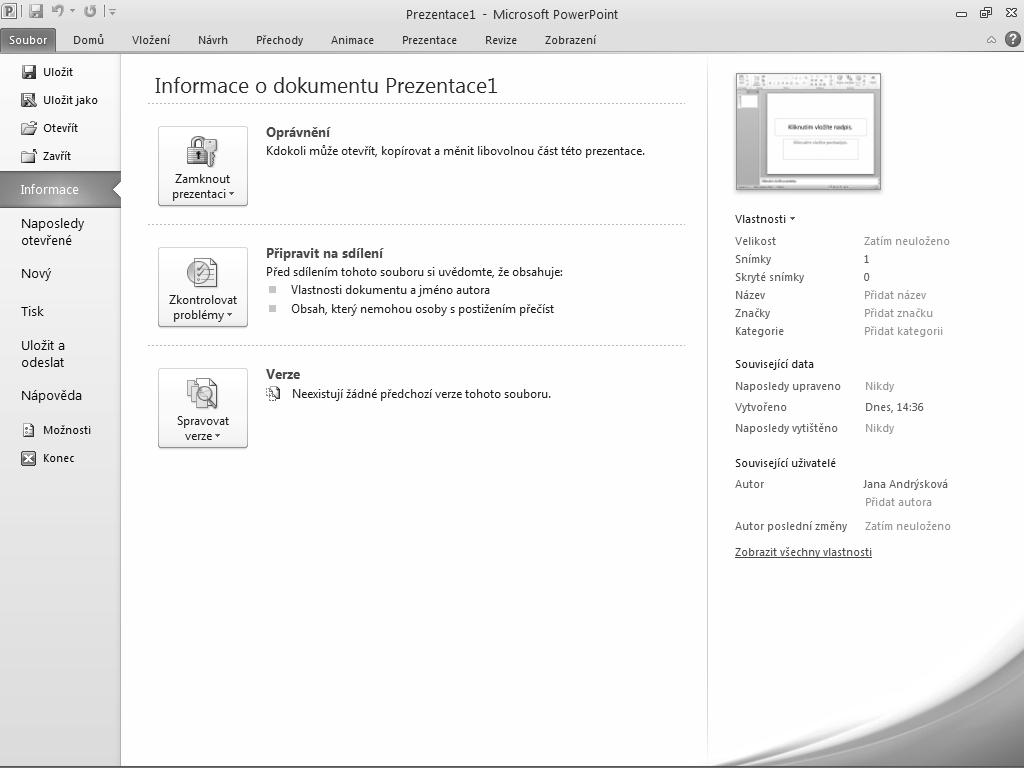Click Neexistují žádné předchozí verze text
The width and height of the screenshot is (1024, 768).
pos(421,394)
